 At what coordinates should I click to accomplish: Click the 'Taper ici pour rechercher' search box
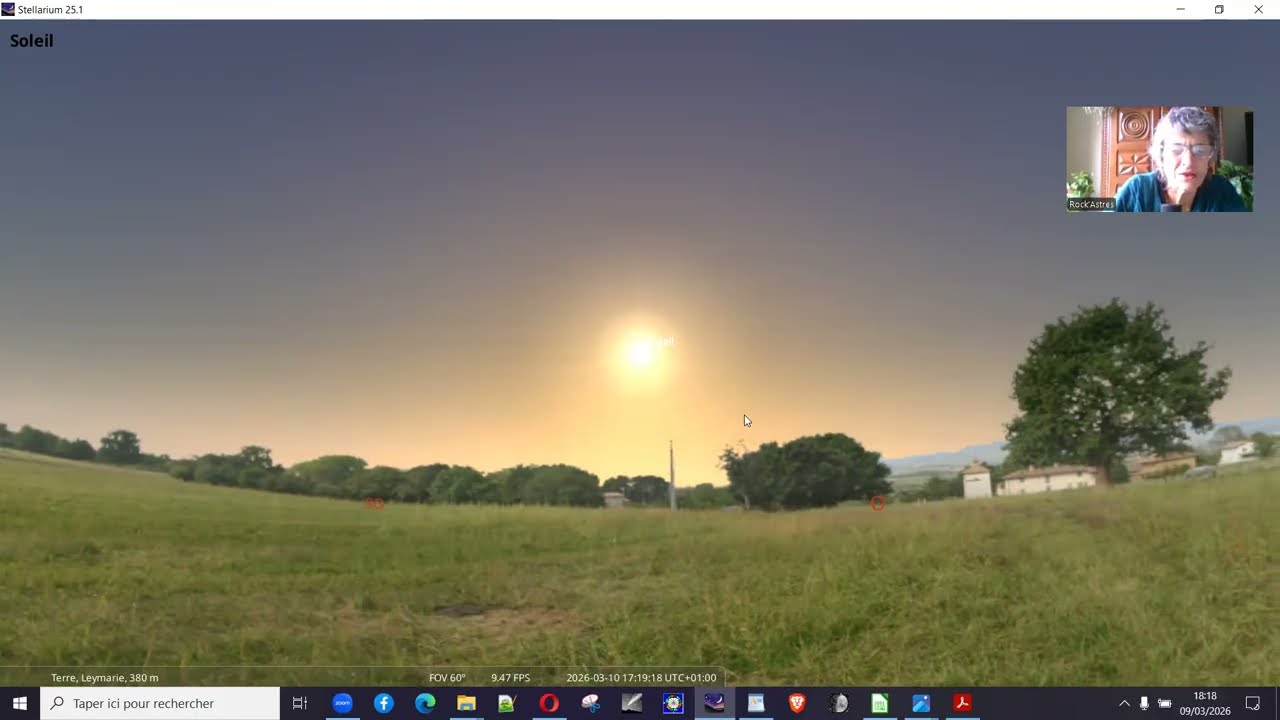[160, 703]
